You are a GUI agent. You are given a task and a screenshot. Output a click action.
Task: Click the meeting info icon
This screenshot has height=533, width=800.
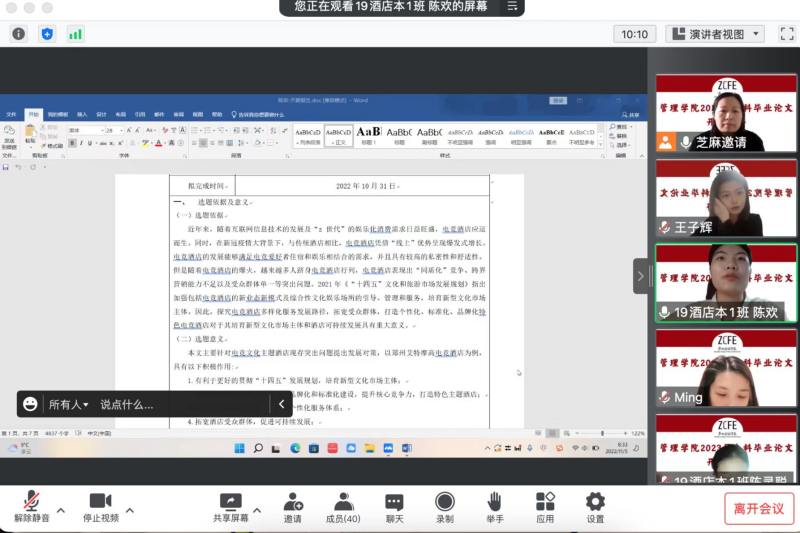(x=19, y=34)
